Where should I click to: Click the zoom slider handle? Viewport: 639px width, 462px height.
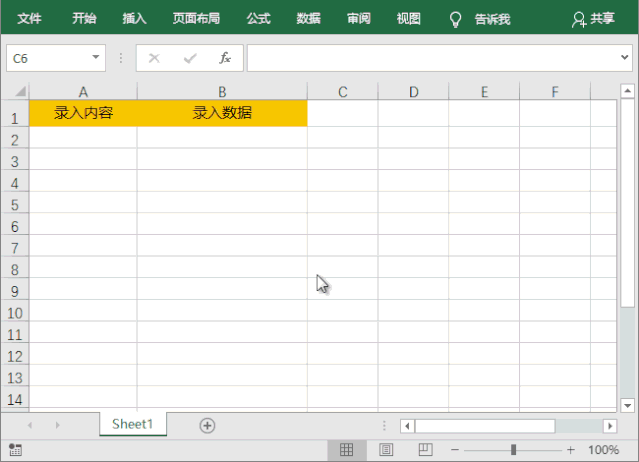click(x=513, y=450)
